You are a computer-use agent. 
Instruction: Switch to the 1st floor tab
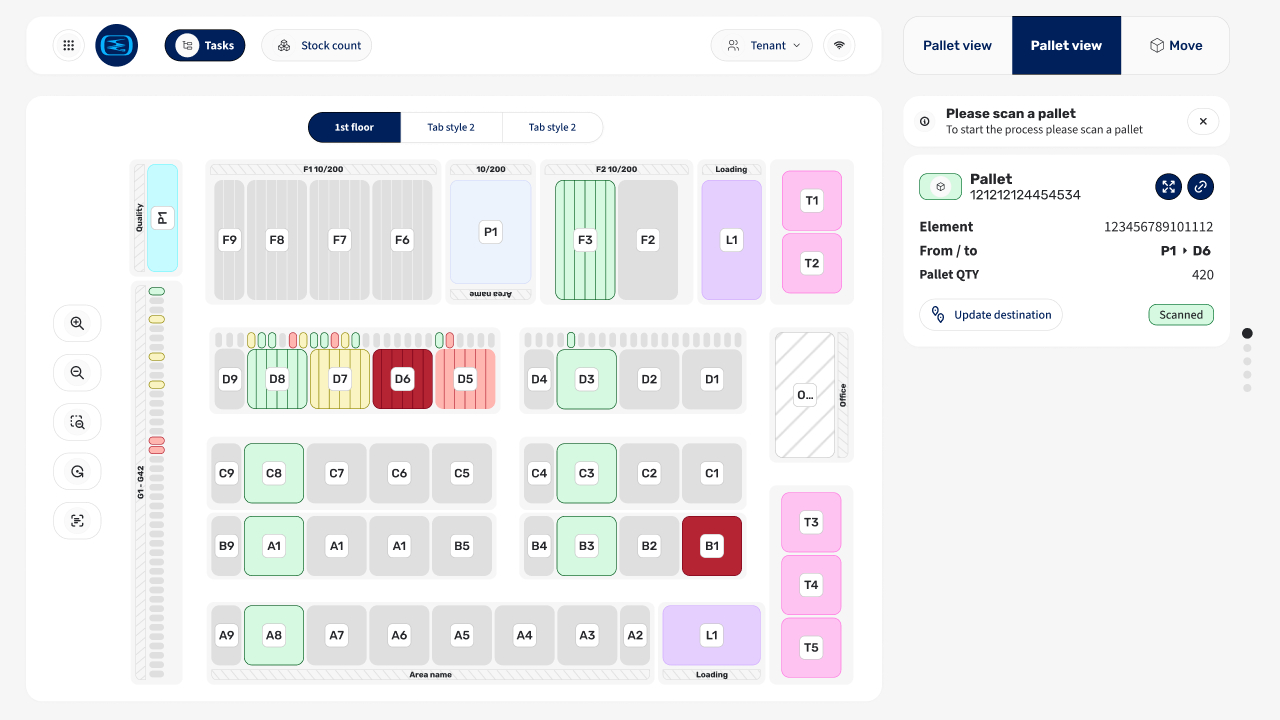[x=354, y=127]
